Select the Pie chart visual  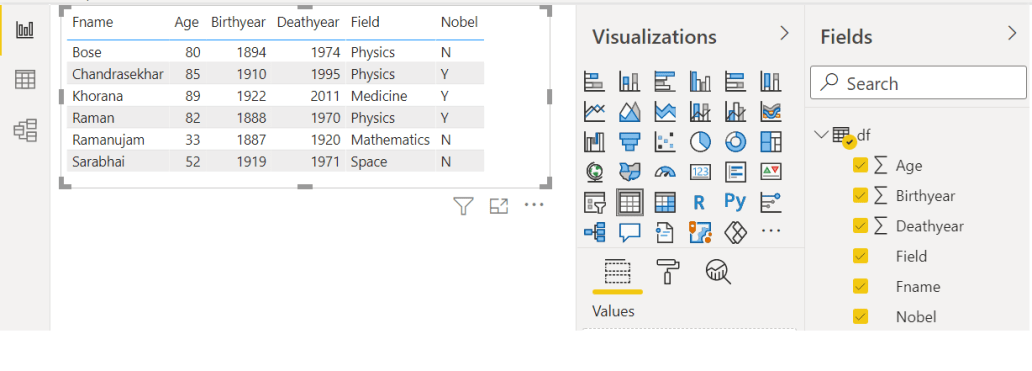(700, 141)
